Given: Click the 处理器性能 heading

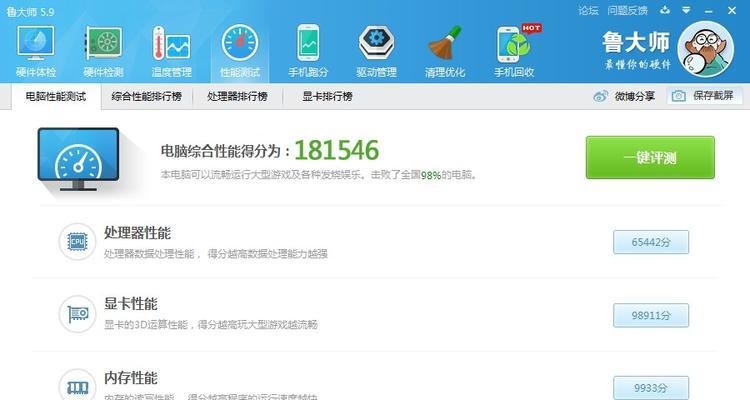Looking at the screenshot, I should [137, 233].
